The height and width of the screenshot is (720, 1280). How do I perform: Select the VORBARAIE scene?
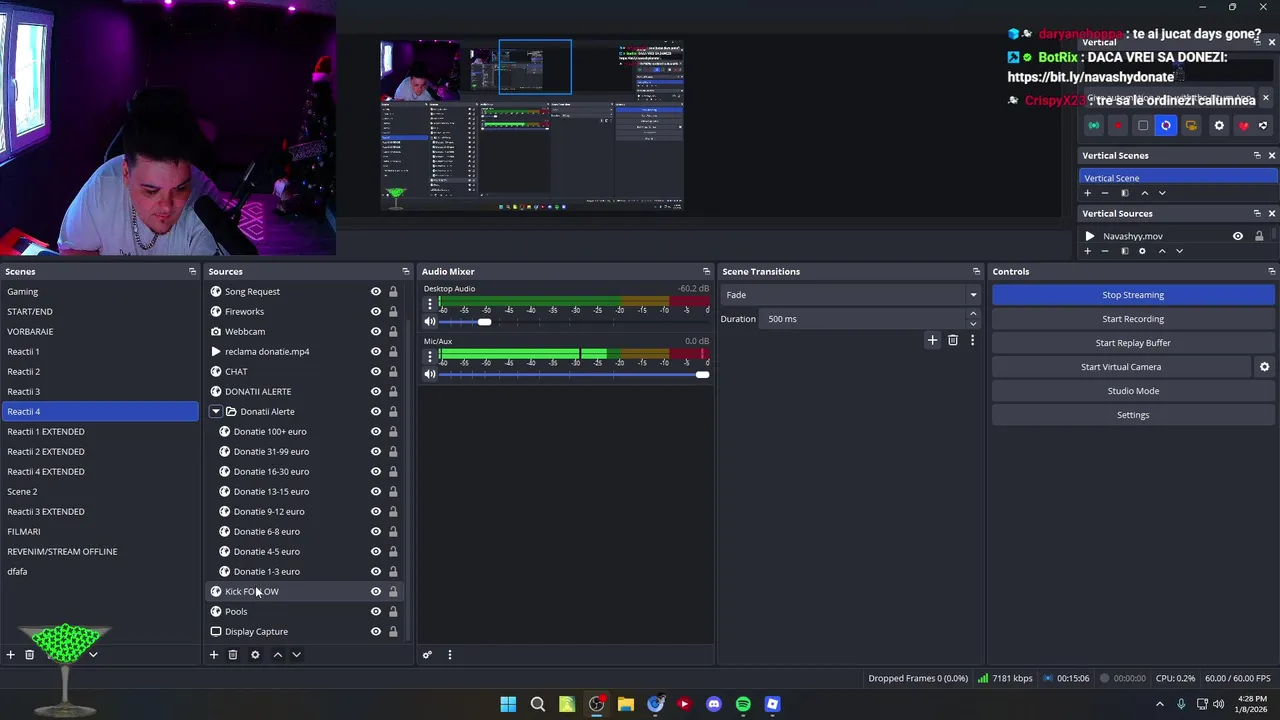pyautogui.click(x=100, y=331)
